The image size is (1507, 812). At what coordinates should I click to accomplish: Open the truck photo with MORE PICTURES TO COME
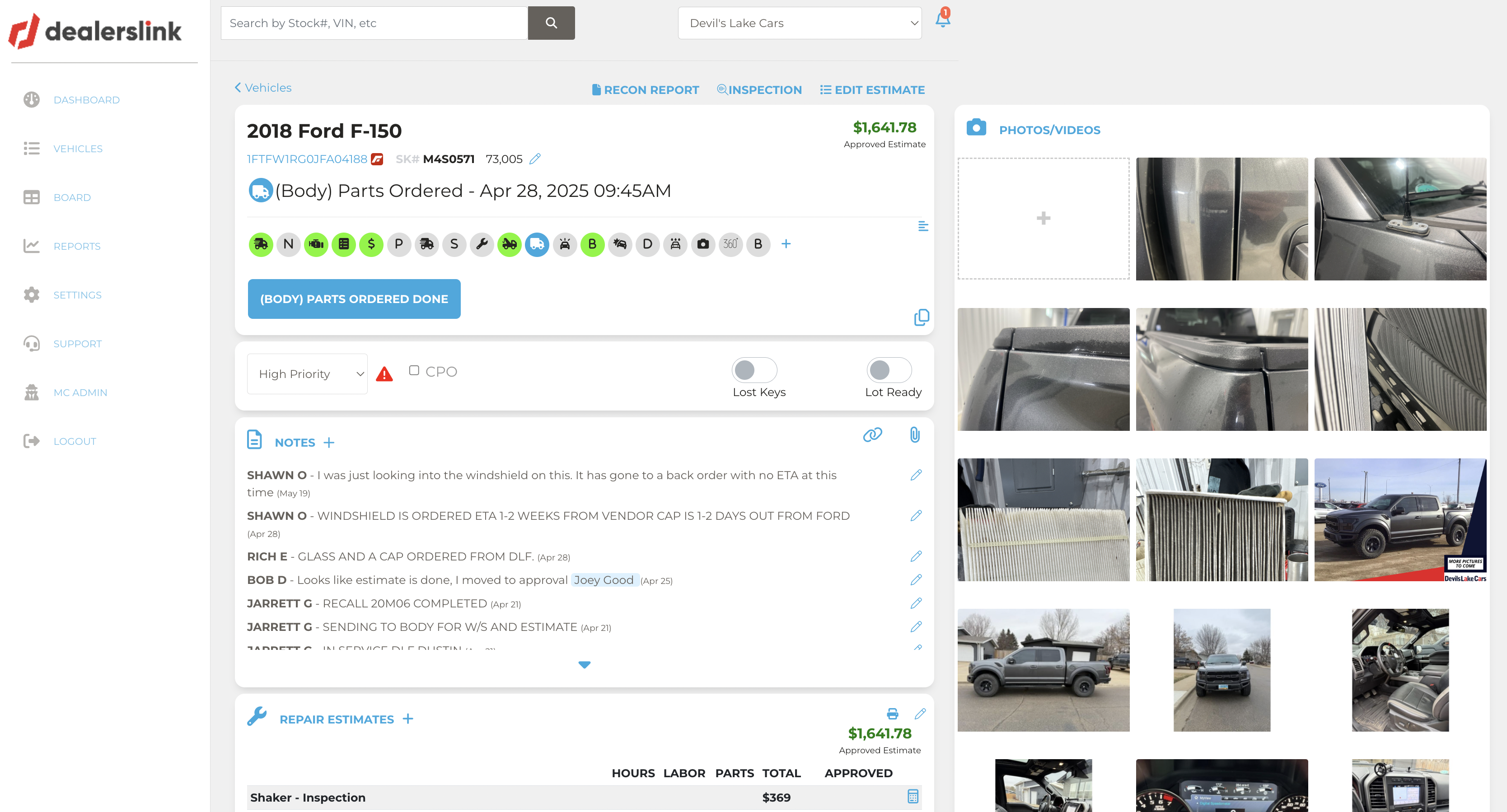(x=1400, y=519)
